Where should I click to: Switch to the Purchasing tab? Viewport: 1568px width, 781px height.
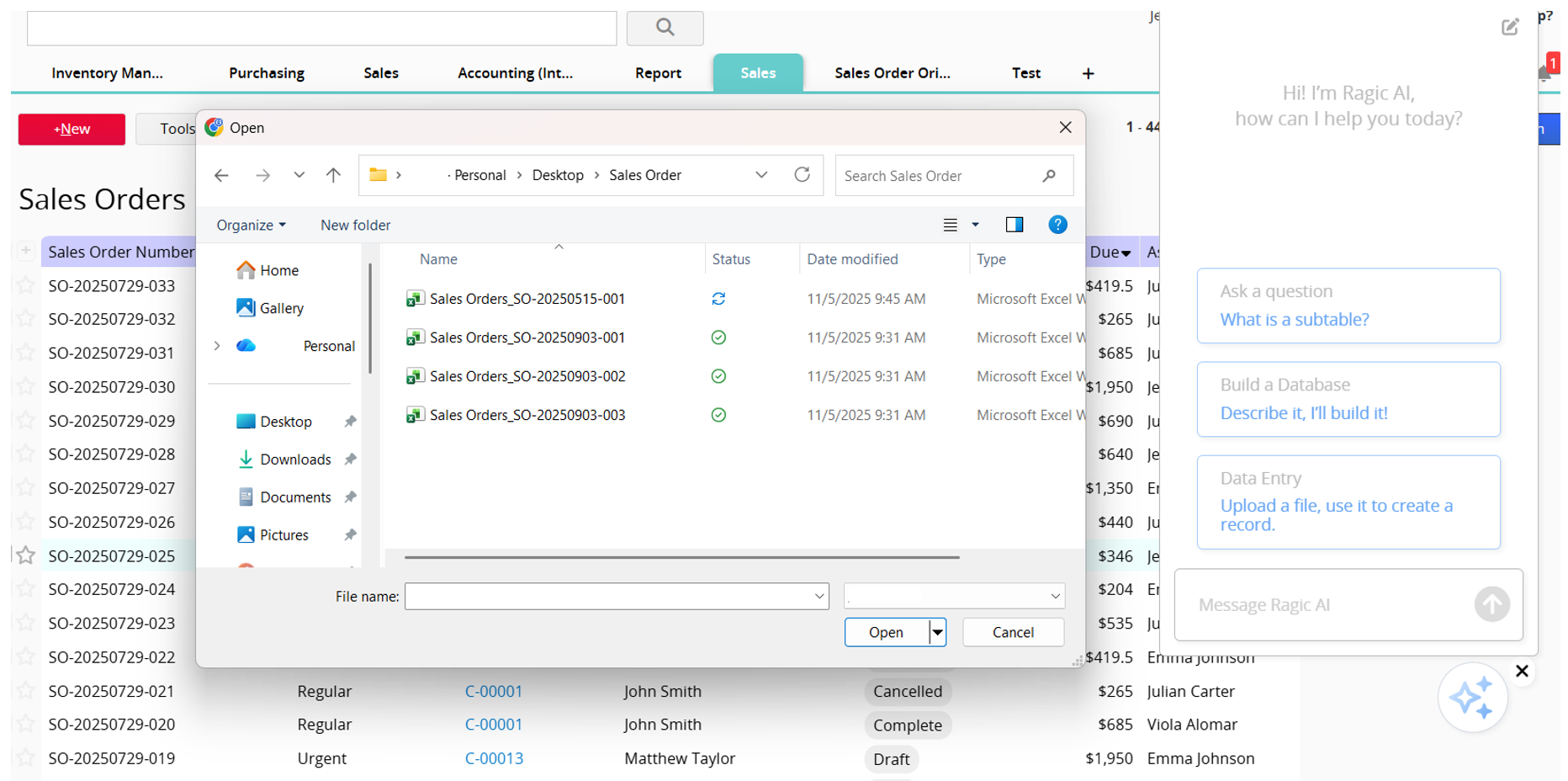tap(267, 73)
